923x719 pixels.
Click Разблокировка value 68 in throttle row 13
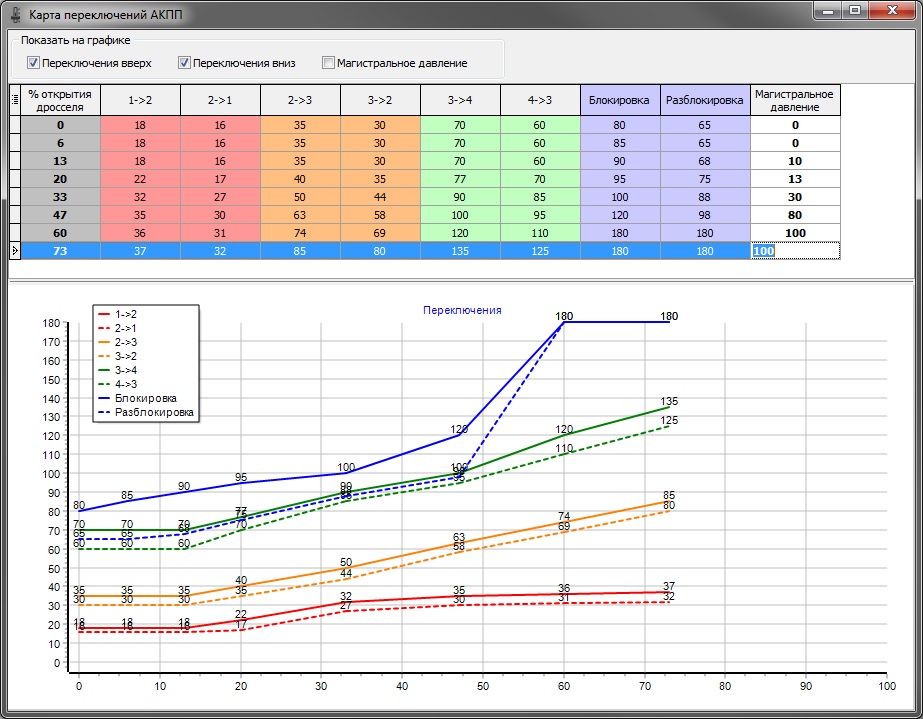tap(705, 161)
